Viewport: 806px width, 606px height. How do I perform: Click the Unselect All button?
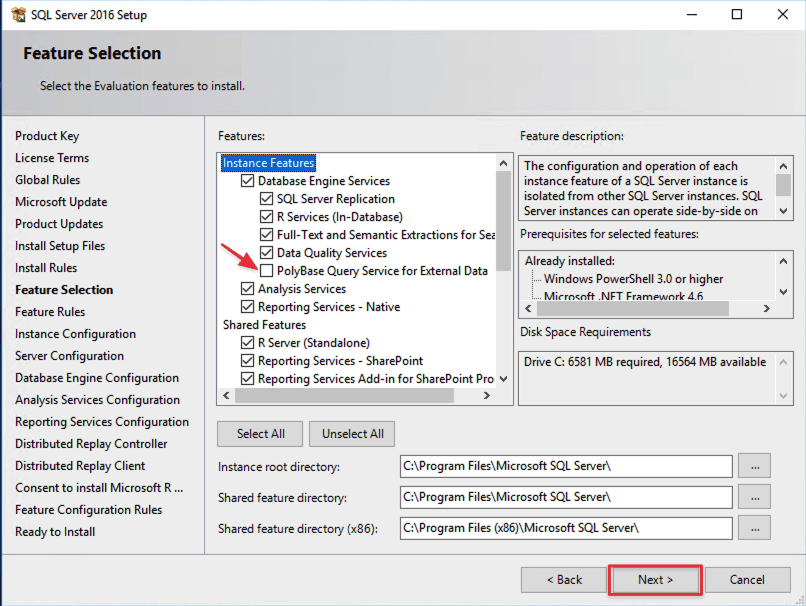click(x=352, y=434)
